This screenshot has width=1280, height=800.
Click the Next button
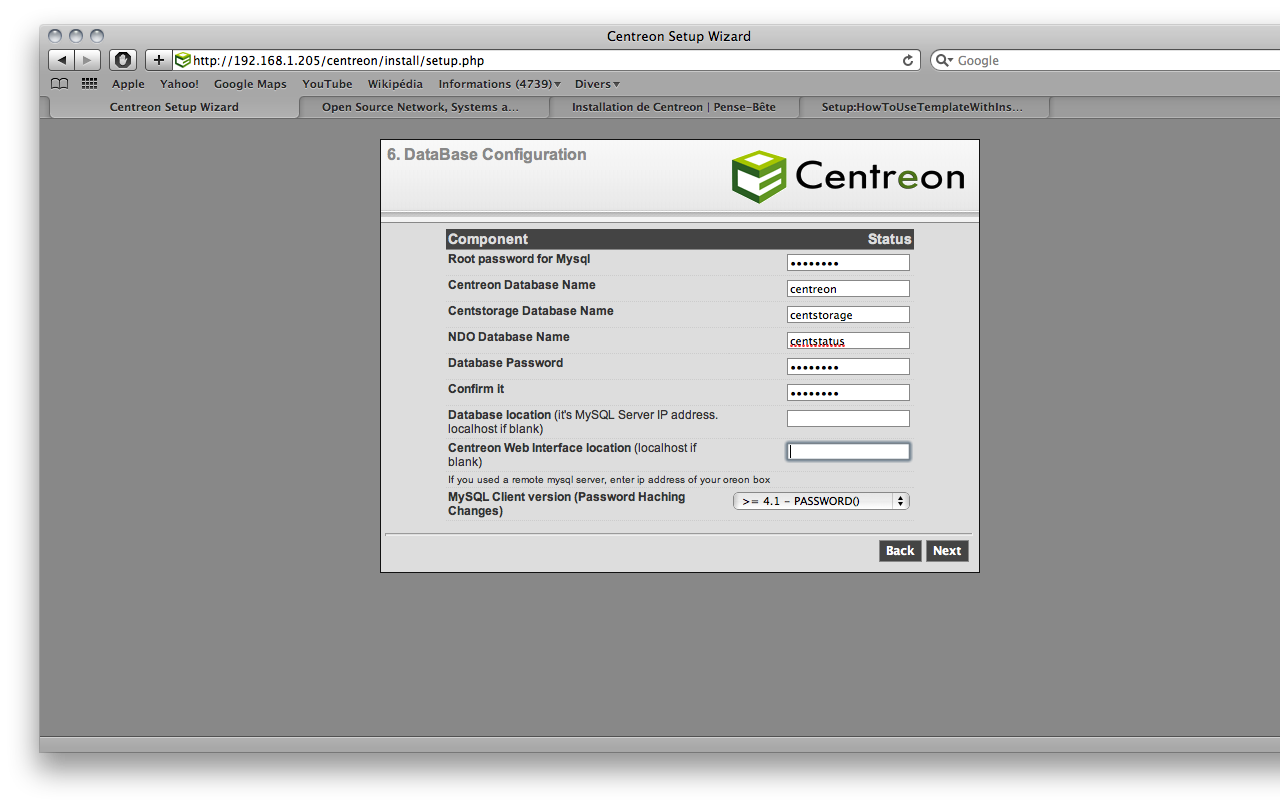[947, 551]
